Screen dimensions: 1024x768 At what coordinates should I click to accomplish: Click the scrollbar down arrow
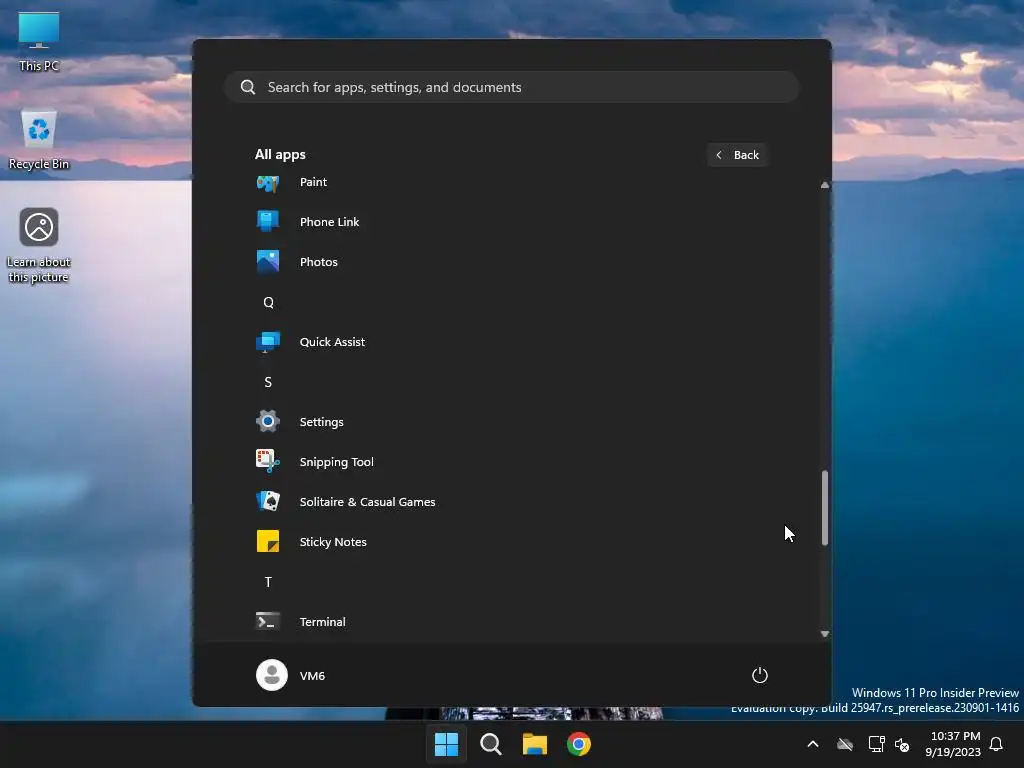tap(825, 634)
